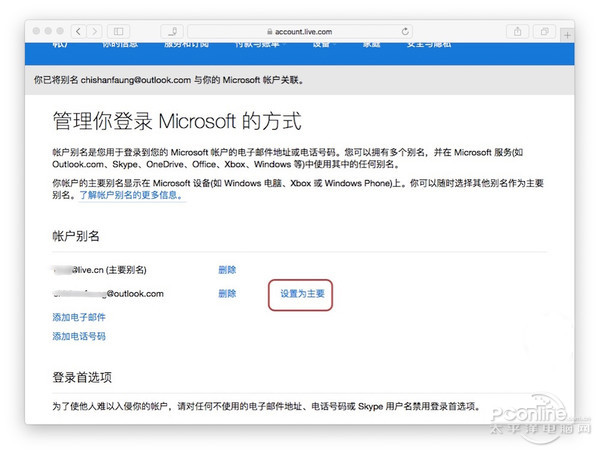Image resolution: width=600 pixels, height=454 pixels.
Task: Click the 管理你登录 Microsoft 的方式 heading
Action: [x=177, y=121]
